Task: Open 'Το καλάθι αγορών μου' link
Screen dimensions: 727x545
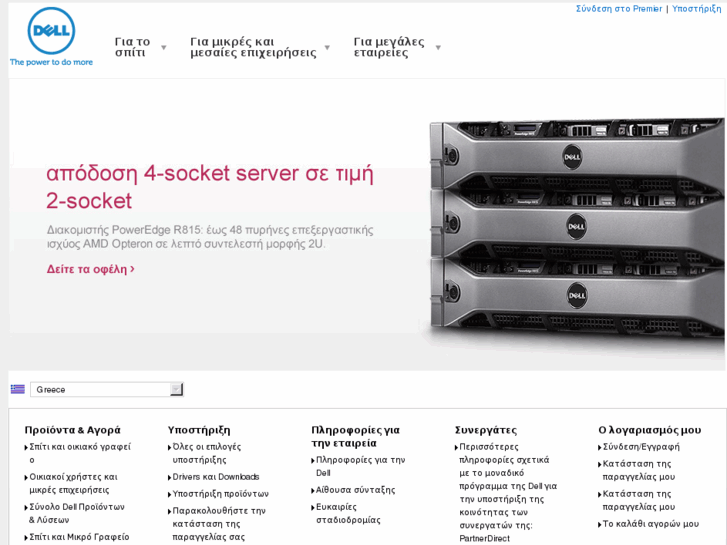Action: (x=650, y=524)
